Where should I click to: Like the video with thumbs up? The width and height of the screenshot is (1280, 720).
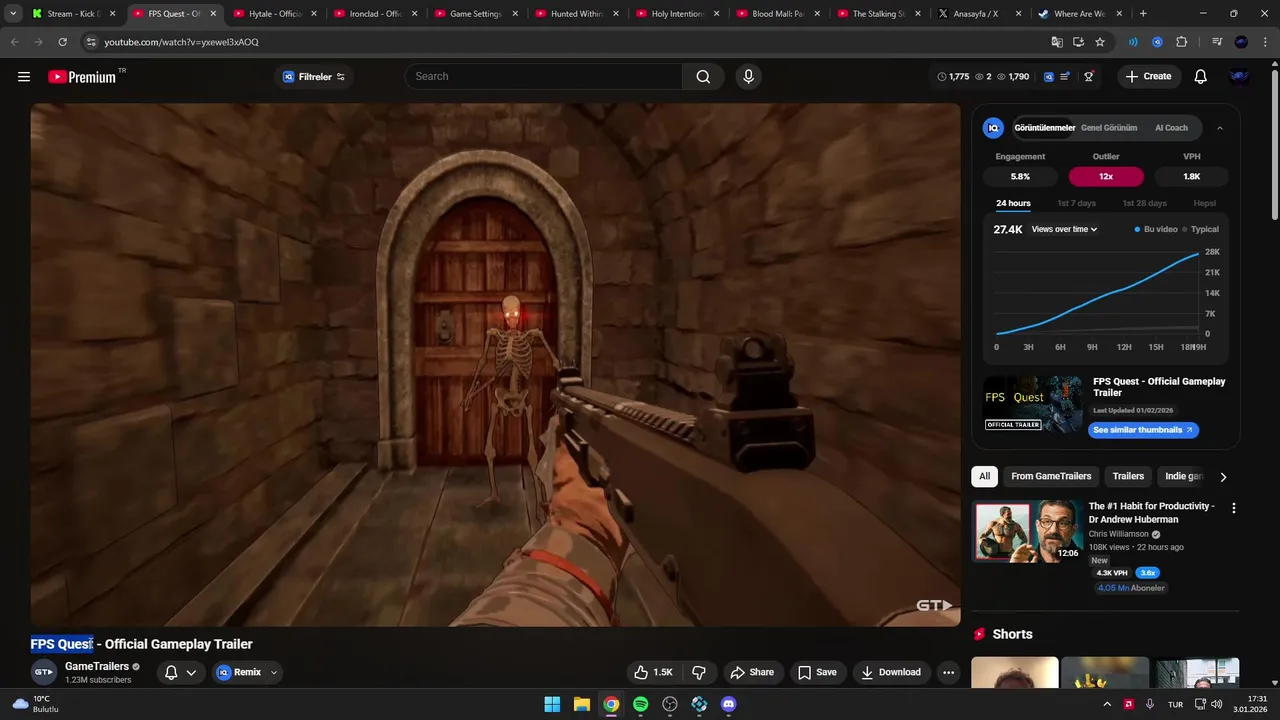pyautogui.click(x=652, y=672)
